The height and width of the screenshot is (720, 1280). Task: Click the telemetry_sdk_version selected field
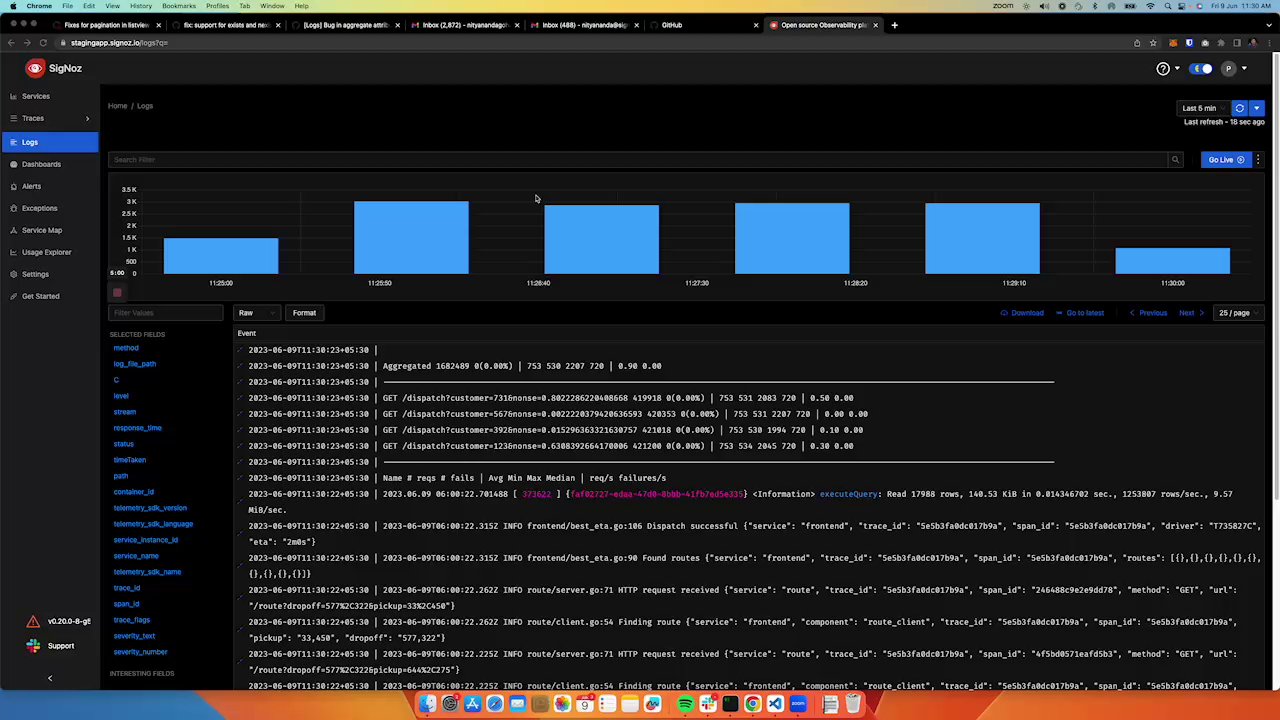pos(150,508)
